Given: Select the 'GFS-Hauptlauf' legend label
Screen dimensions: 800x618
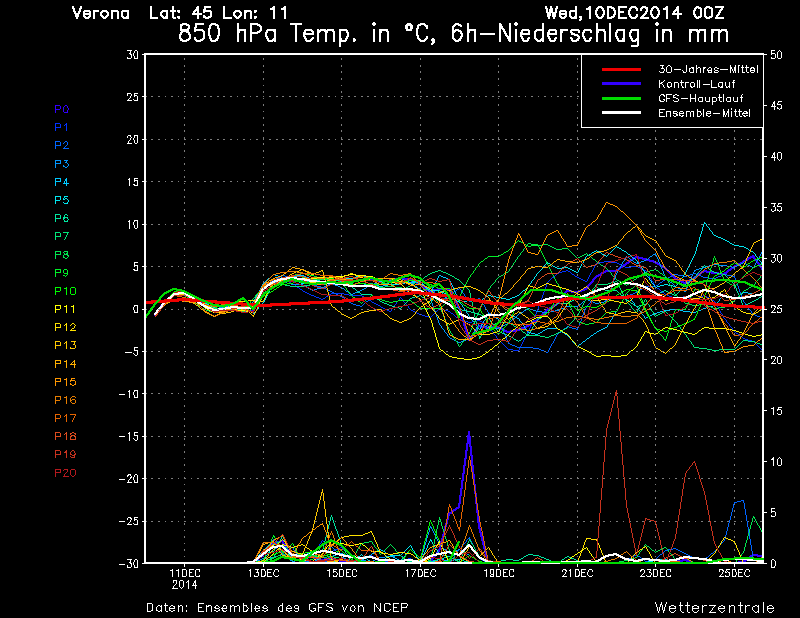Looking at the screenshot, I should coord(701,98).
